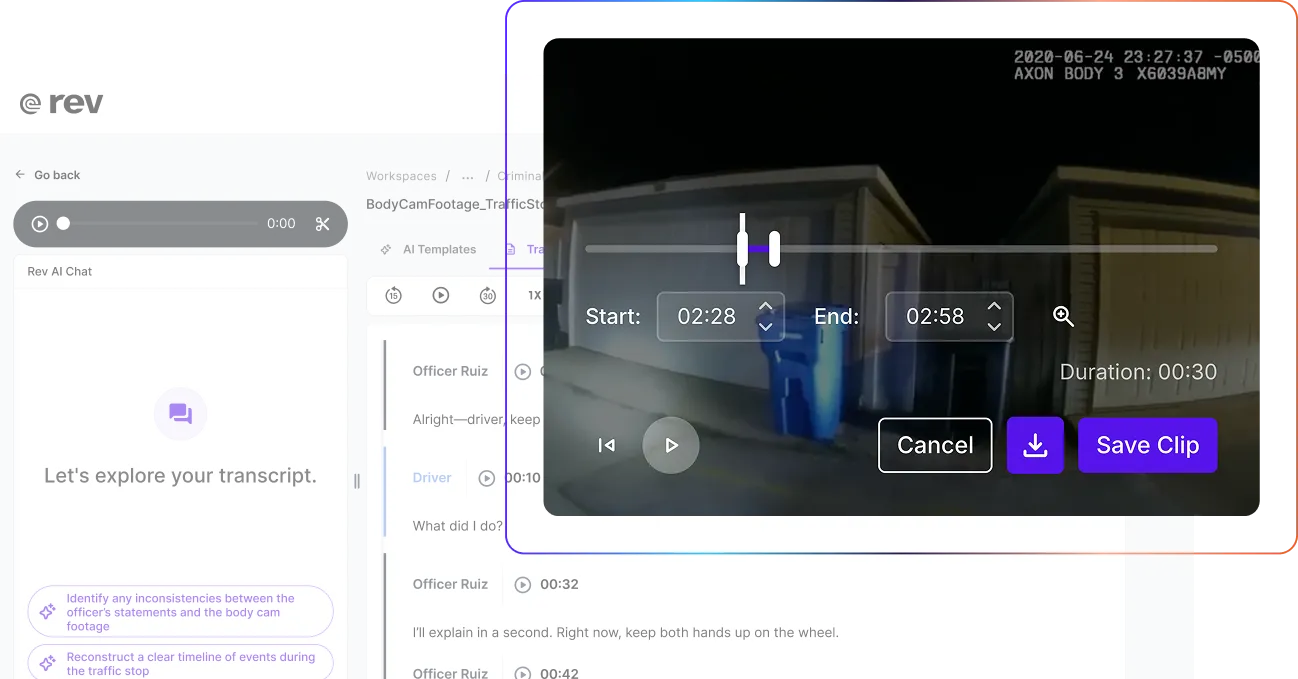This screenshot has height=679, width=1298.
Task: Decrease the Start time with down arrow
Action: tap(766, 327)
